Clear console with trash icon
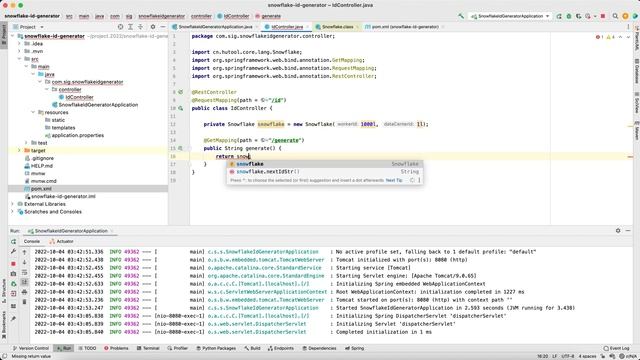 pyautogui.click(x=24, y=302)
